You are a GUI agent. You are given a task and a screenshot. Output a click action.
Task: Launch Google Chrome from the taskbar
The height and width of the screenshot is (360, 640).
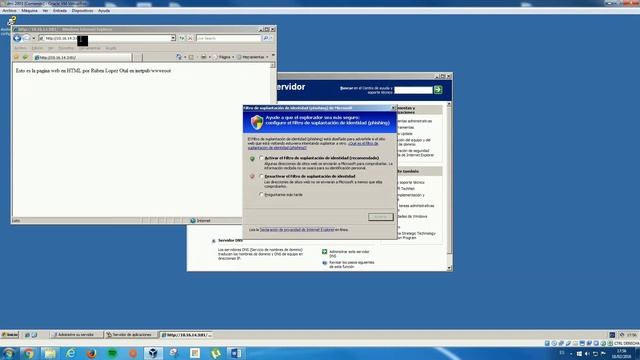(x=29, y=353)
